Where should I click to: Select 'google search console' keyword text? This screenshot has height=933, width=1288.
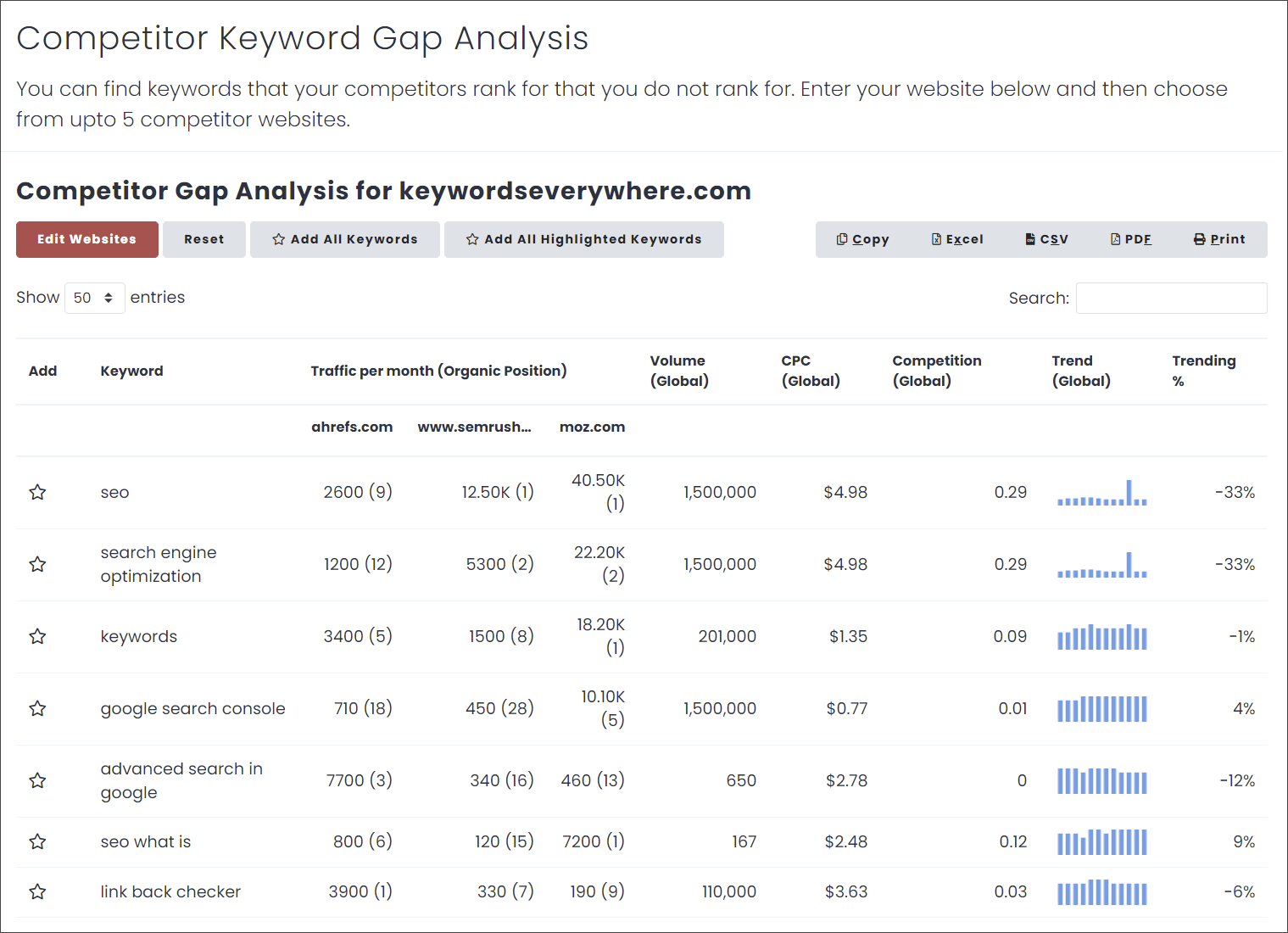point(192,709)
